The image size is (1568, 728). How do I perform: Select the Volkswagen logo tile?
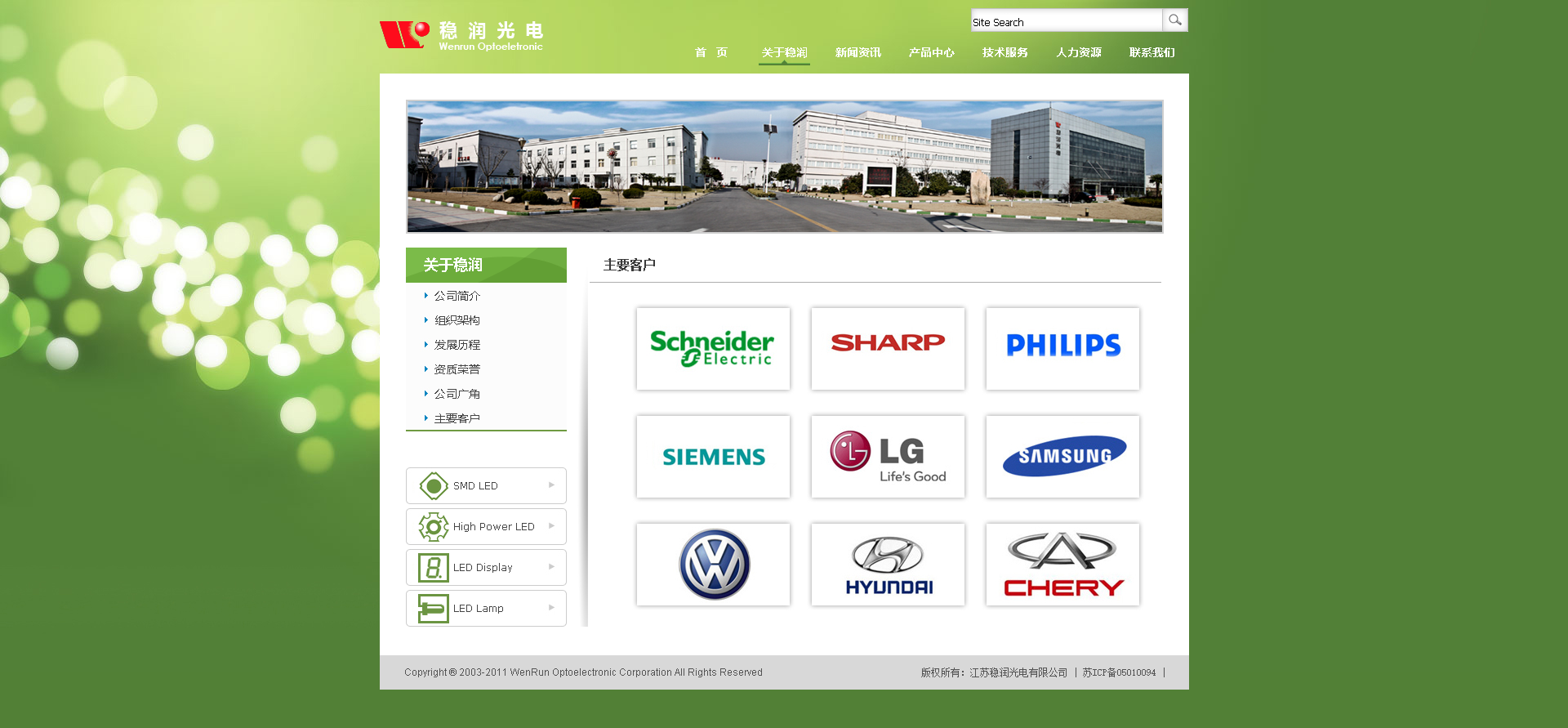714,565
